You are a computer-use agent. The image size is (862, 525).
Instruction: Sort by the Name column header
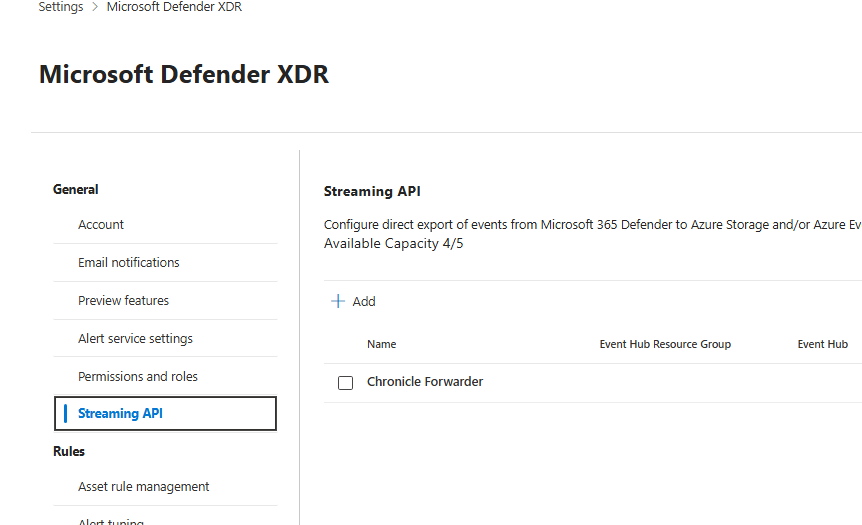382,345
